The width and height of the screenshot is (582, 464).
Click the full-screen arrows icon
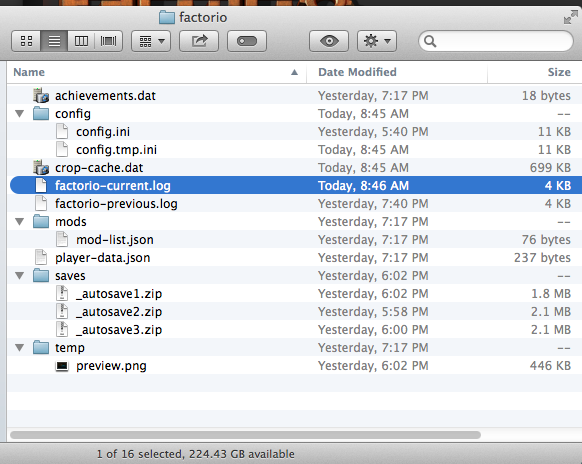(570, 17)
